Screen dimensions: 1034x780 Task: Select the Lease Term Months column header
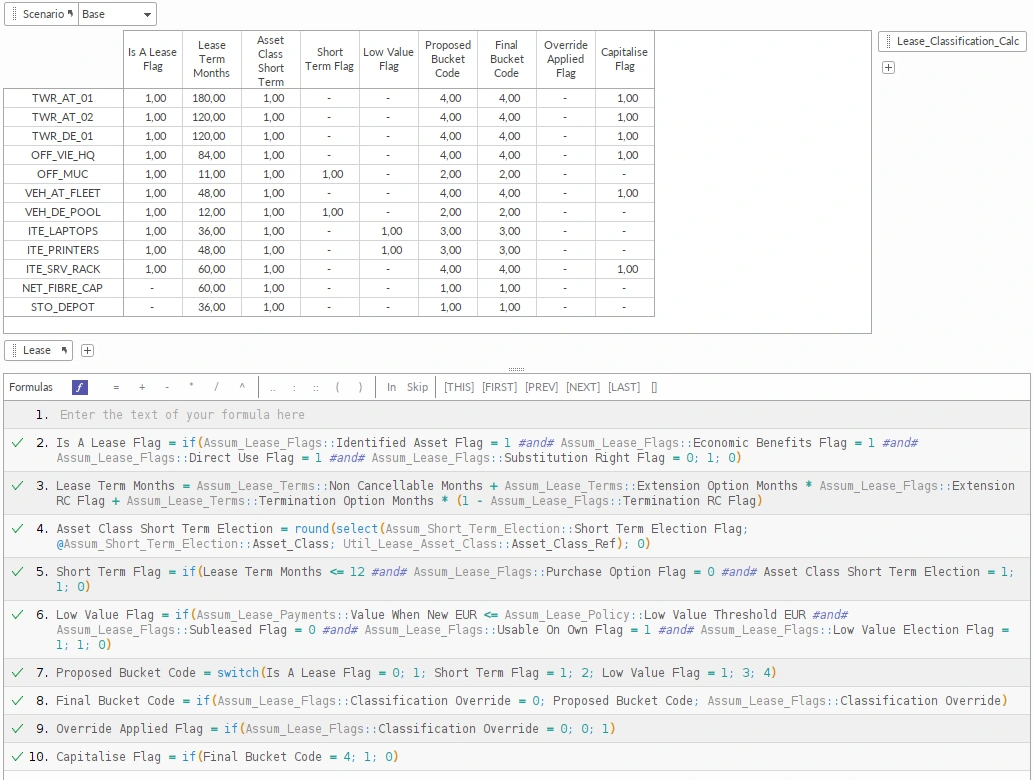(x=212, y=59)
